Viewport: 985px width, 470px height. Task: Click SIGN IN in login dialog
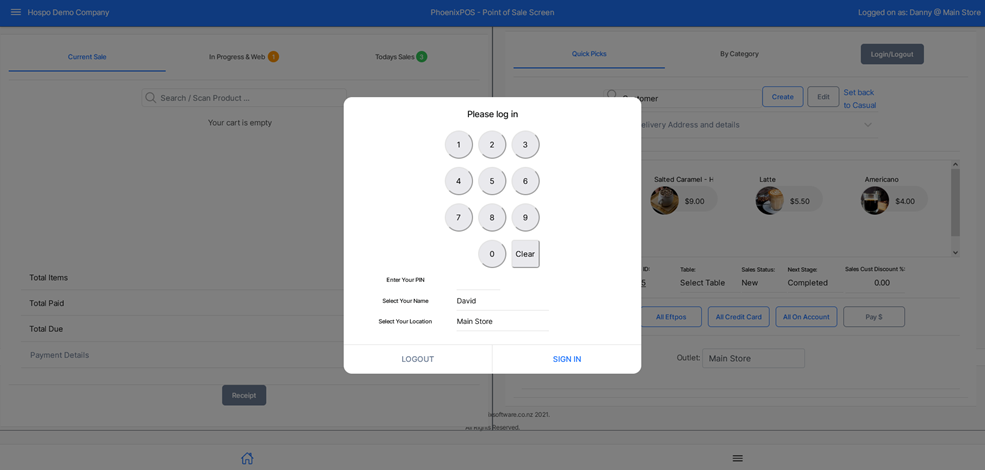(x=566, y=359)
